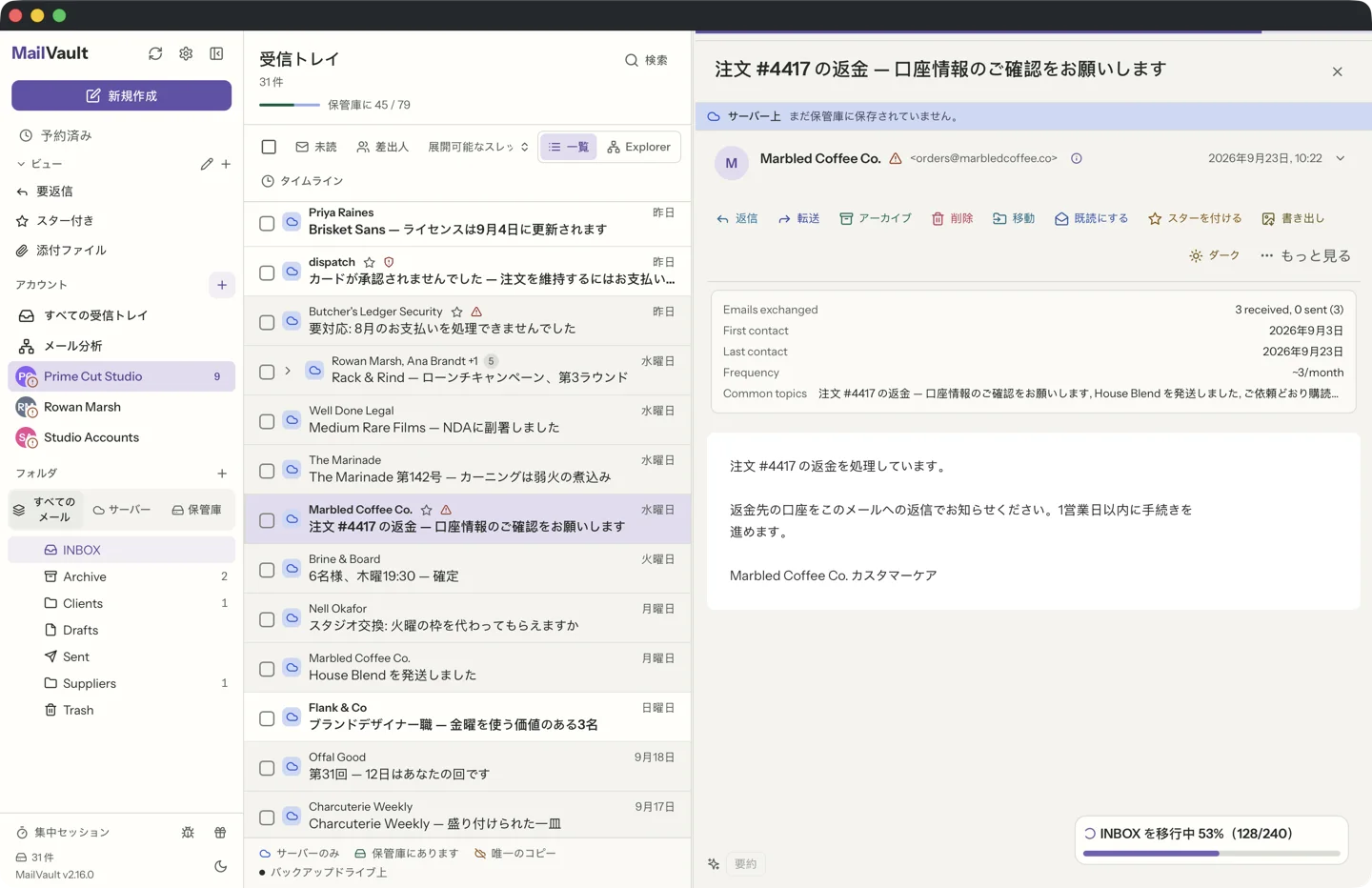The image size is (1372, 888).
Task: Expand the Rowan Marsh thread
Action: 288,371
